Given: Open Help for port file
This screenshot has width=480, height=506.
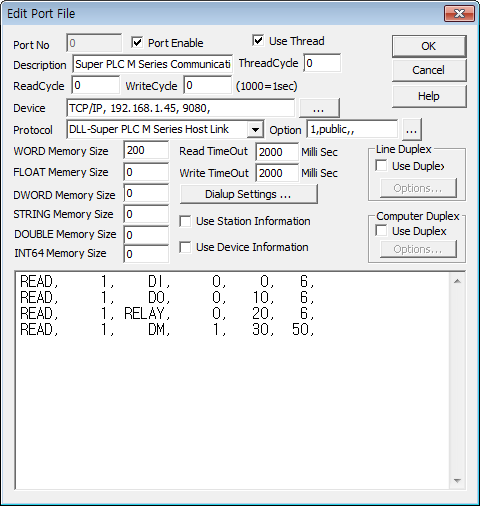Looking at the screenshot, I should tap(429, 96).
